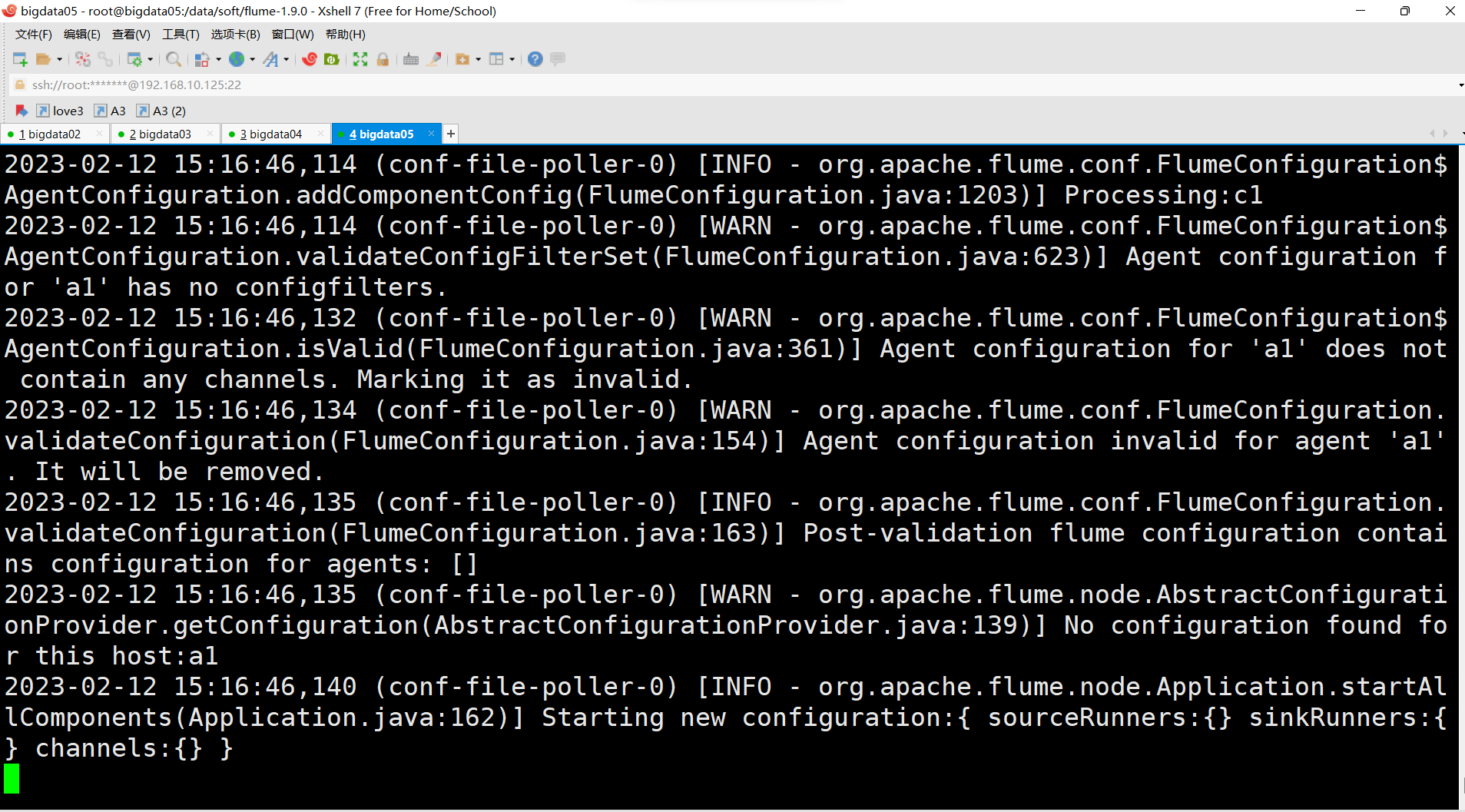Switch to the 2 bigdata03 tab
1465x812 pixels.
[160, 134]
